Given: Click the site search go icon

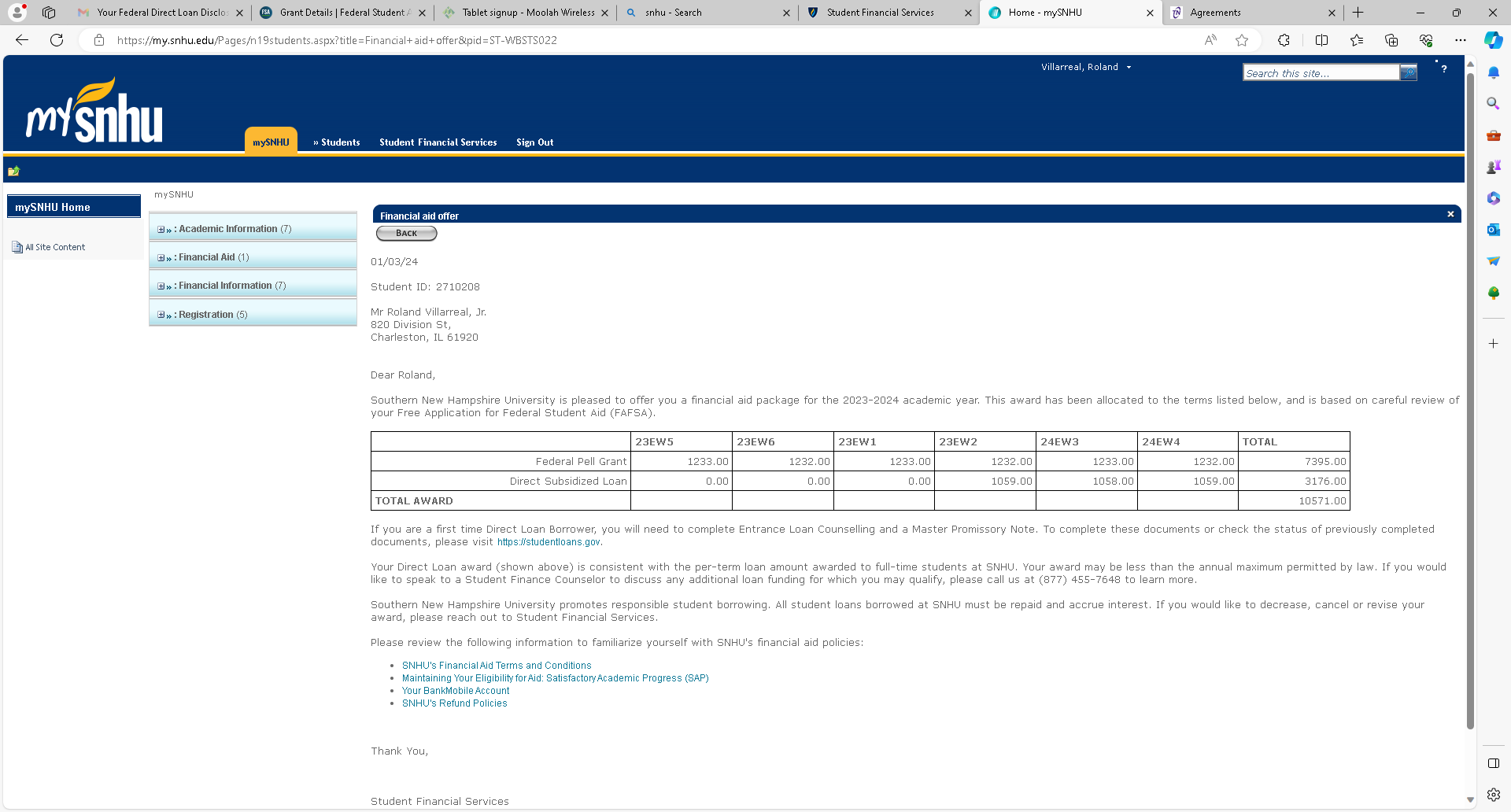Looking at the screenshot, I should coord(1408,73).
